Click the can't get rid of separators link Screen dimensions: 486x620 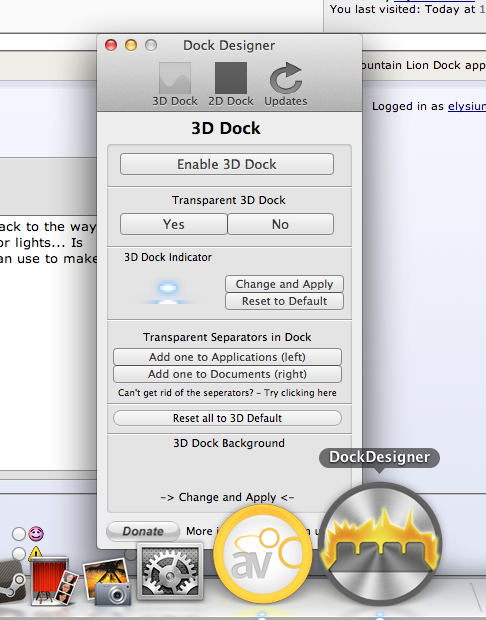[x=227, y=393]
